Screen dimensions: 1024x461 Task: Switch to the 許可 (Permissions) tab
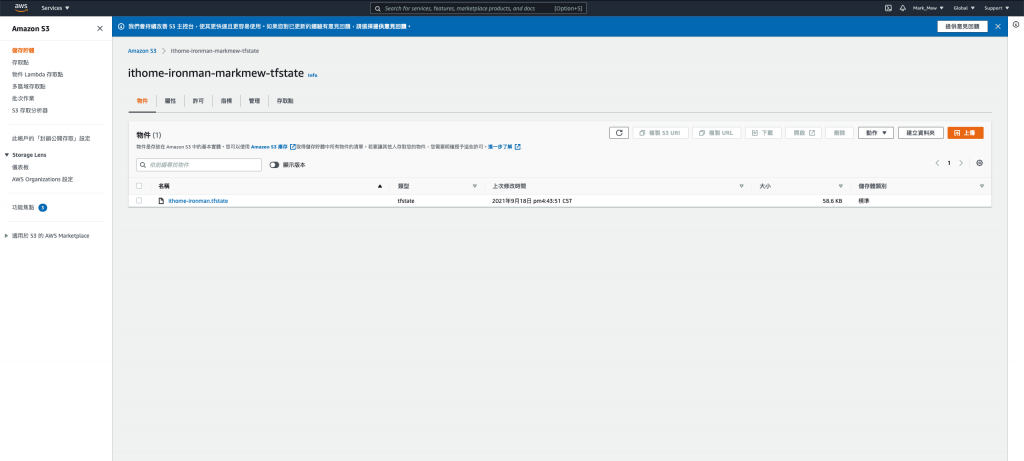198,101
